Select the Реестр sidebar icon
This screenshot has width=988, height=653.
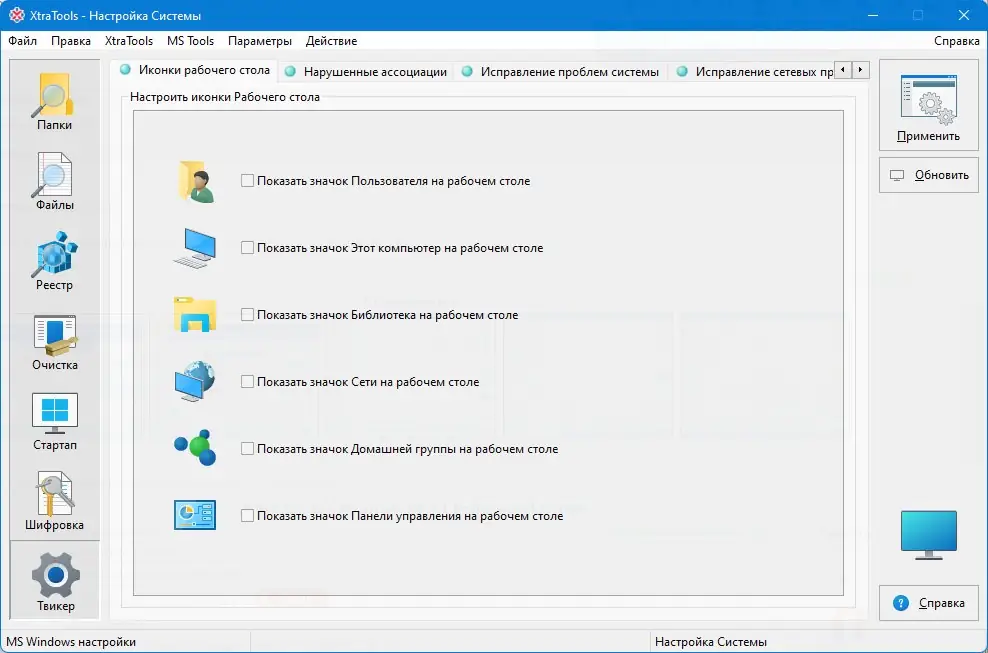coord(54,262)
